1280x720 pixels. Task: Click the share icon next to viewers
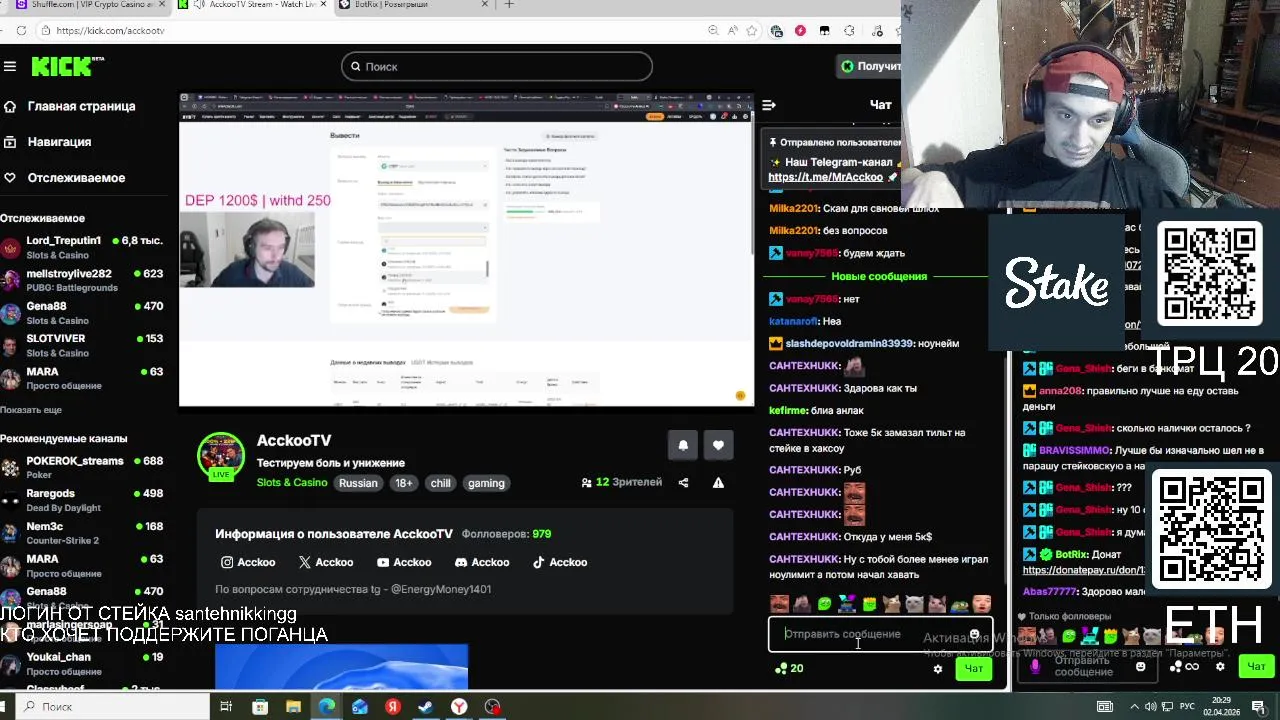click(x=683, y=482)
